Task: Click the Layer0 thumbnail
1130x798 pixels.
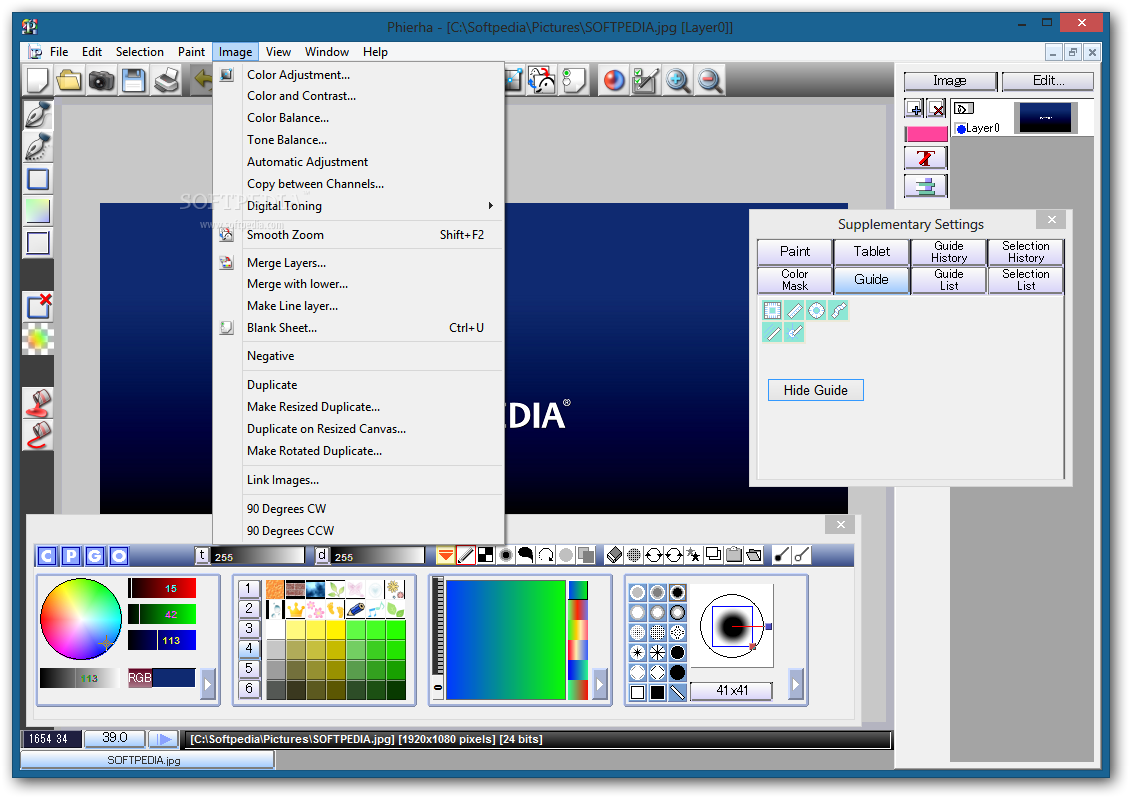Action: (1045, 118)
